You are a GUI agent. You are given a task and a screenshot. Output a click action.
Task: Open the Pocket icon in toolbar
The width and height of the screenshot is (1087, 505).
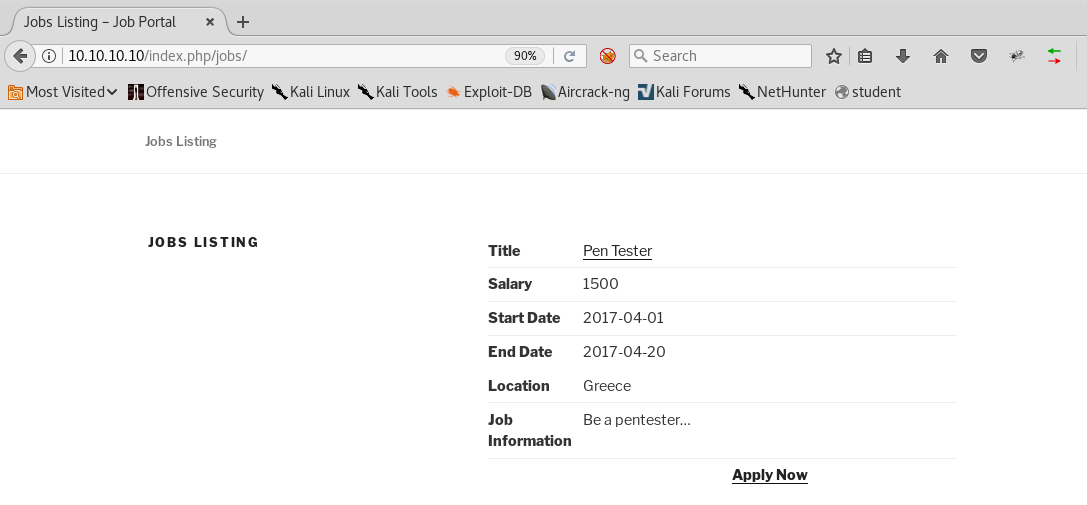tap(979, 56)
